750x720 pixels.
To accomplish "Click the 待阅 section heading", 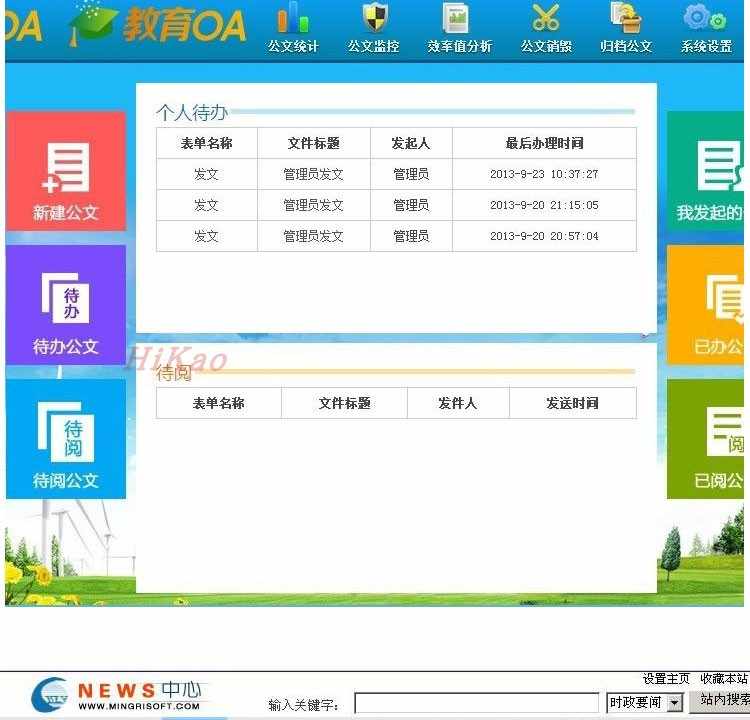I will click(174, 373).
